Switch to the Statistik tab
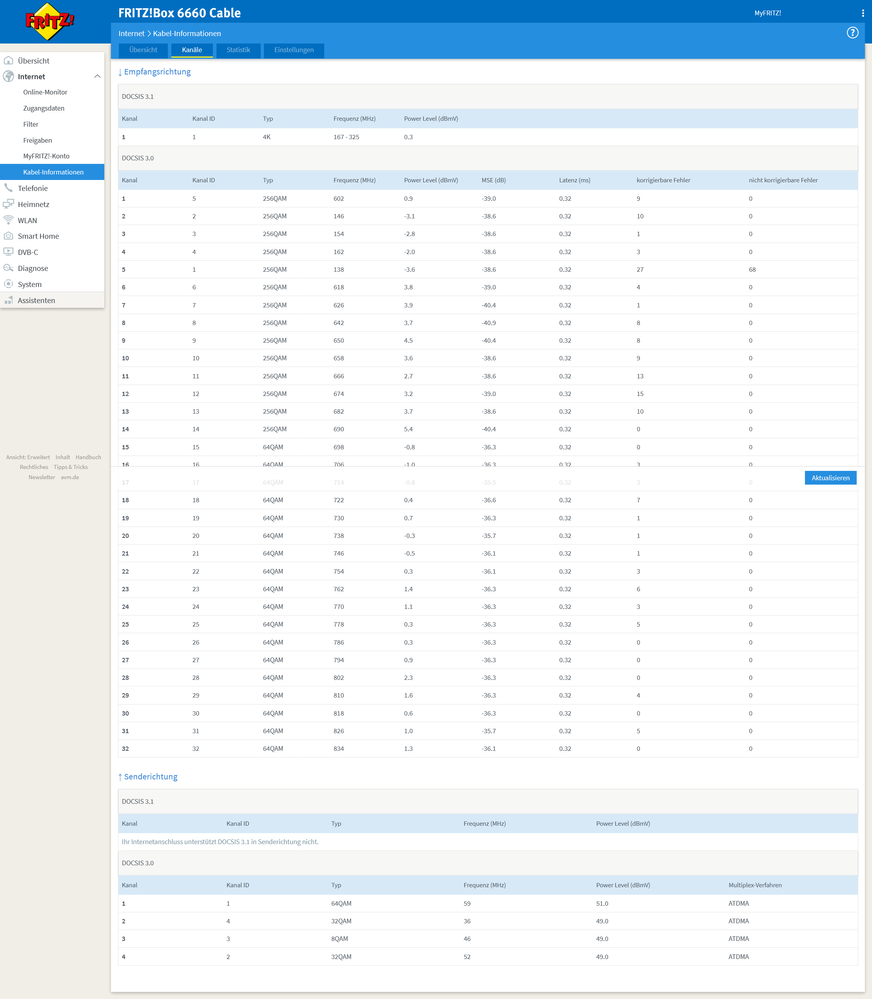The width and height of the screenshot is (872, 999). click(x=238, y=50)
